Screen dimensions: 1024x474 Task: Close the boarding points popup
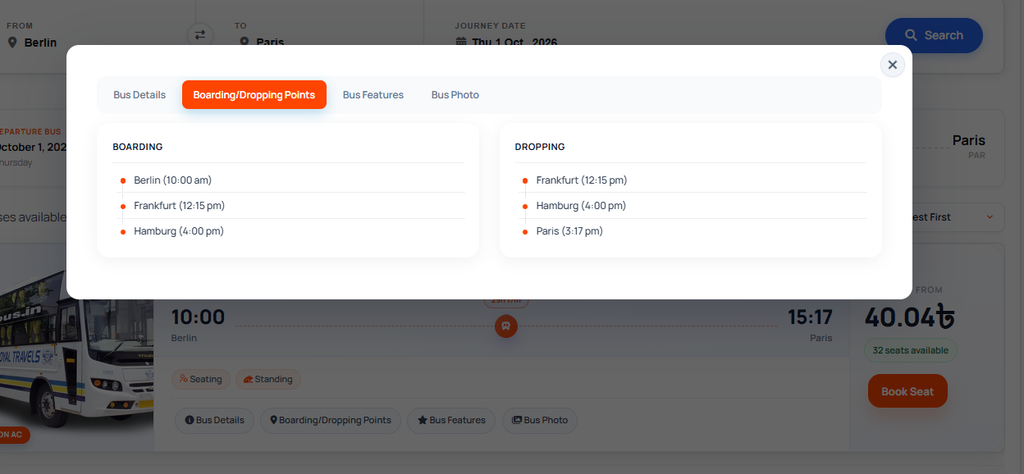(892, 65)
